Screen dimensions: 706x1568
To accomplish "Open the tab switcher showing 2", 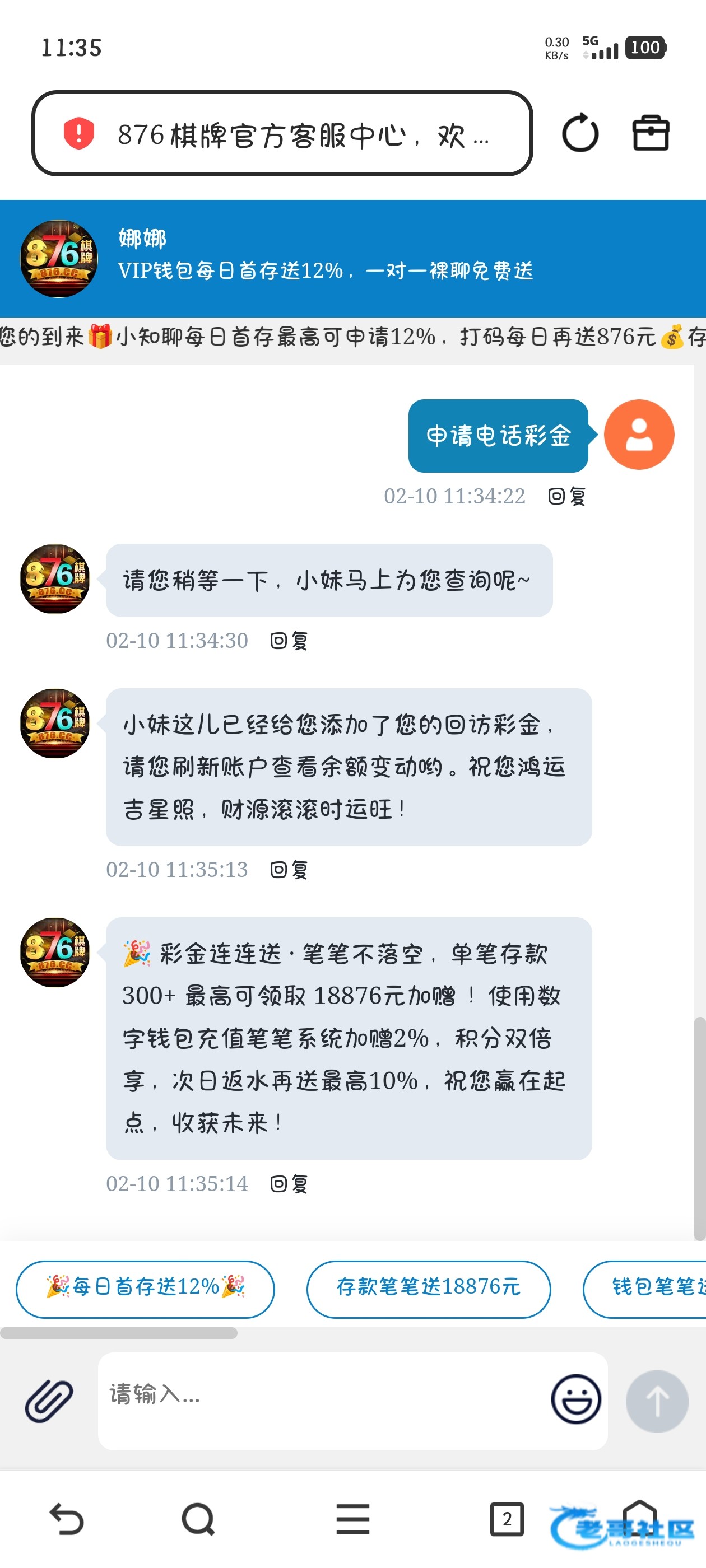I will [507, 1519].
